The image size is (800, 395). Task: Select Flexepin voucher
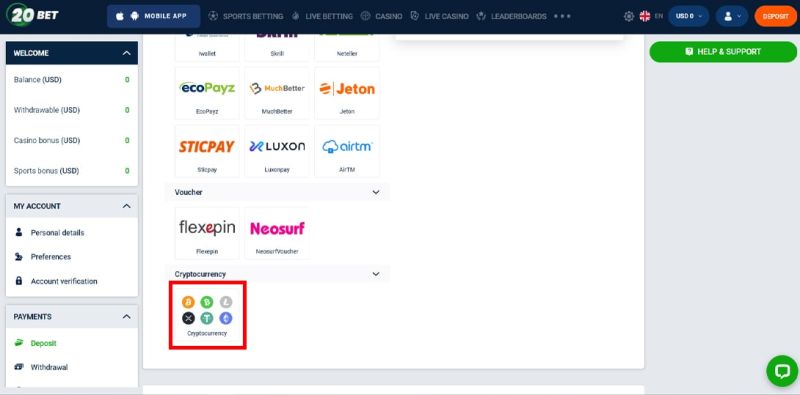click(x=207, y=233)
